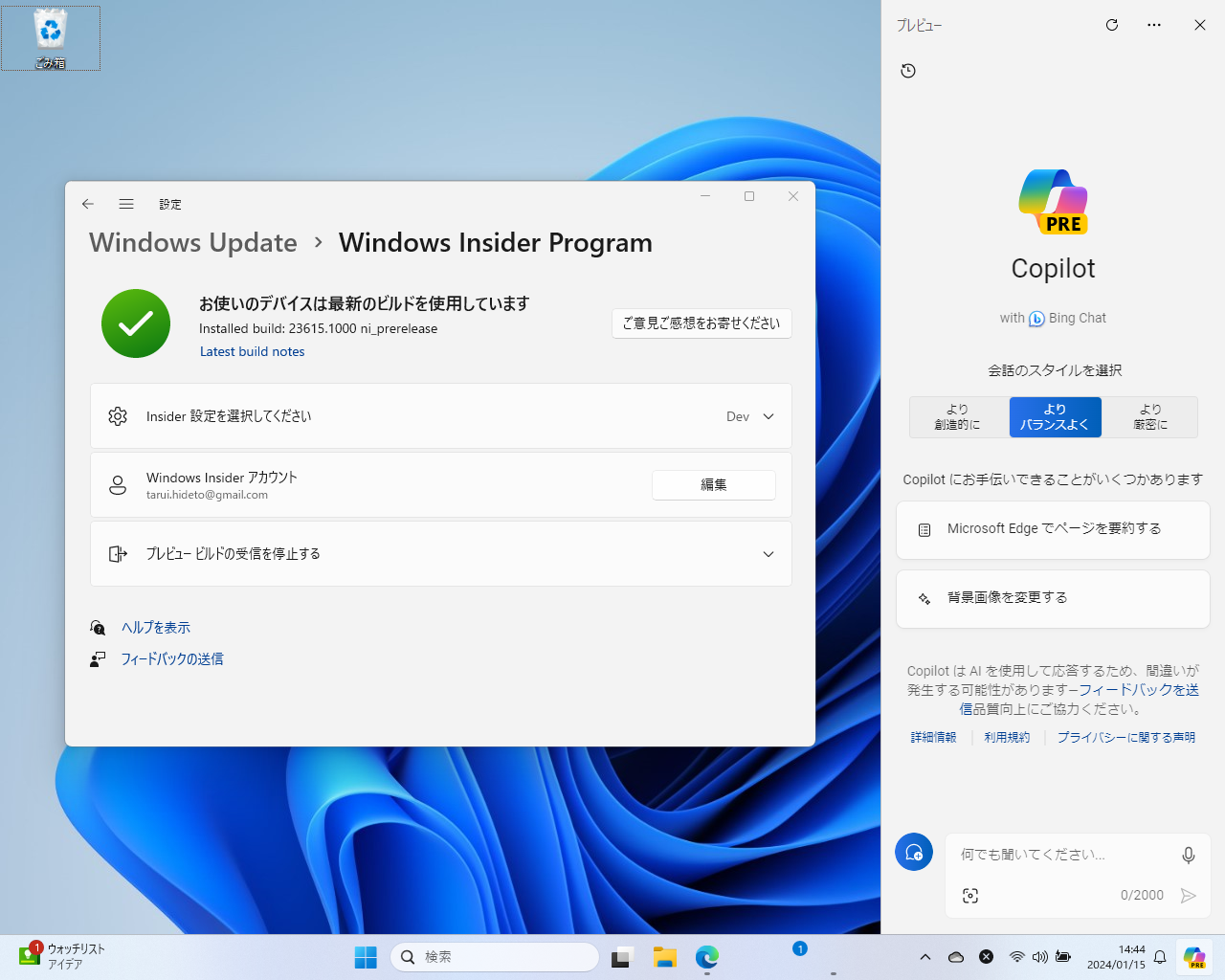Select the より厳密に conversation style
This screenshot has height=980, width=1225.
pos(1150,416)
